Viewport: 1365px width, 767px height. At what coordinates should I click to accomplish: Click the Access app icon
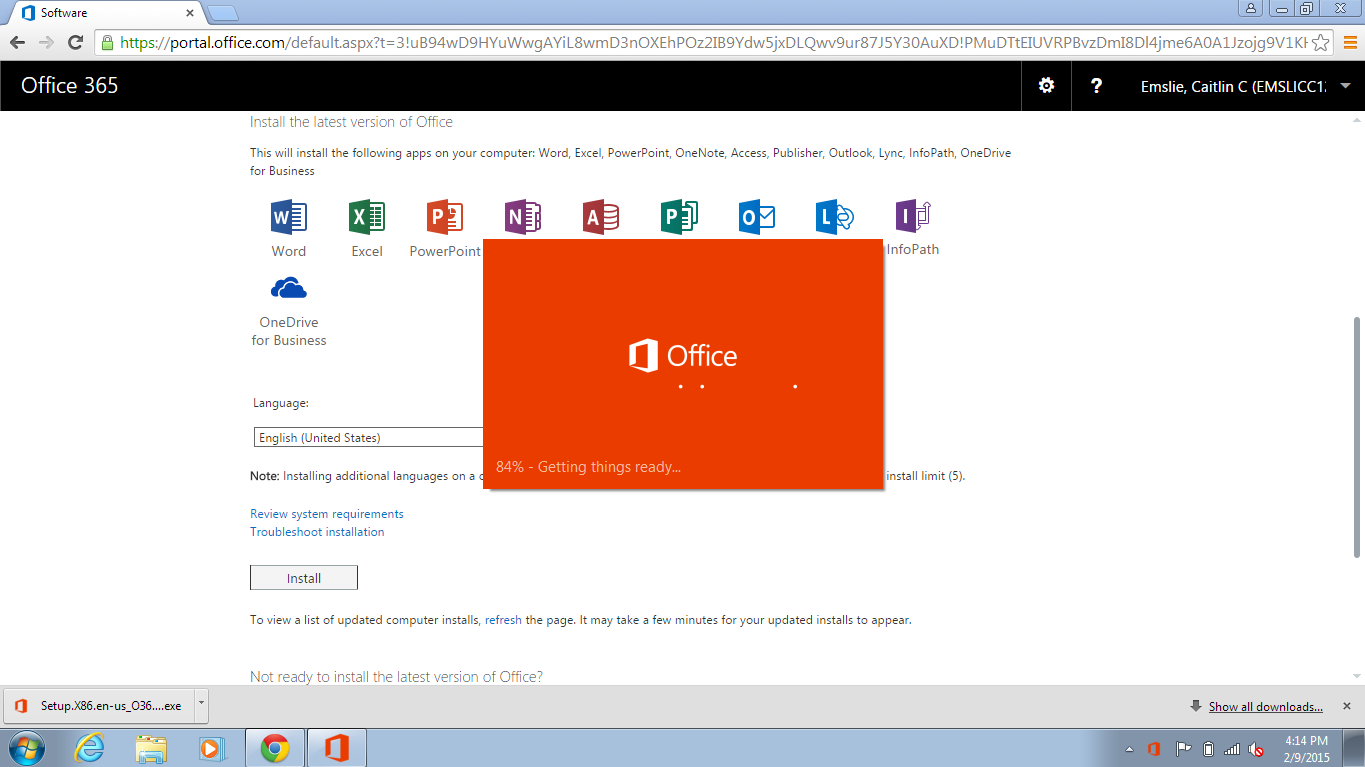pos(601,217)
